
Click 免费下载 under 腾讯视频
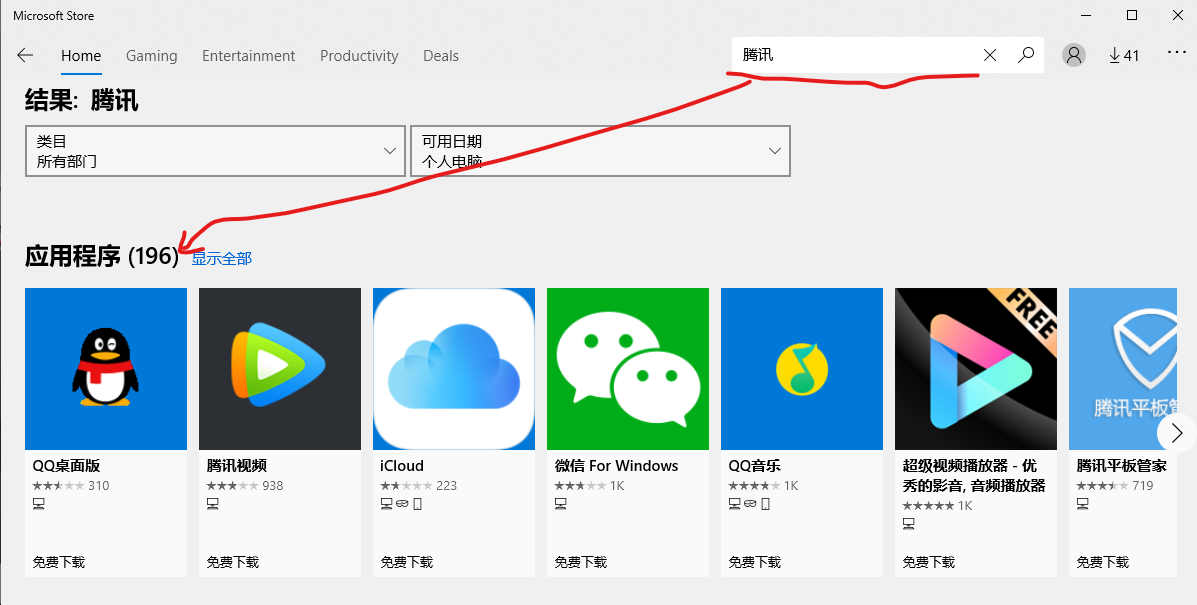click(x=233, y=562)
